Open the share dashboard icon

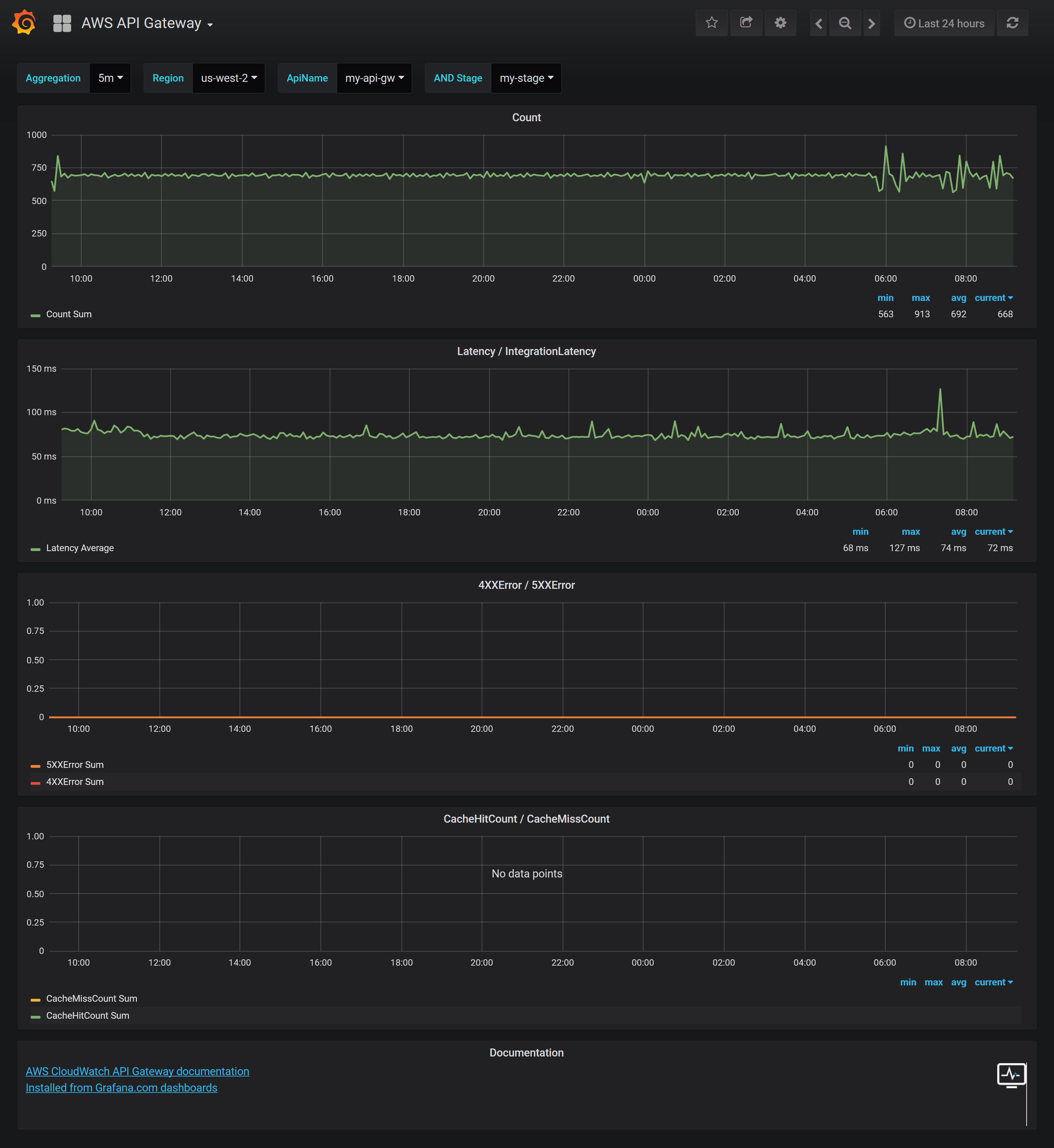click(x=746, y=23)
